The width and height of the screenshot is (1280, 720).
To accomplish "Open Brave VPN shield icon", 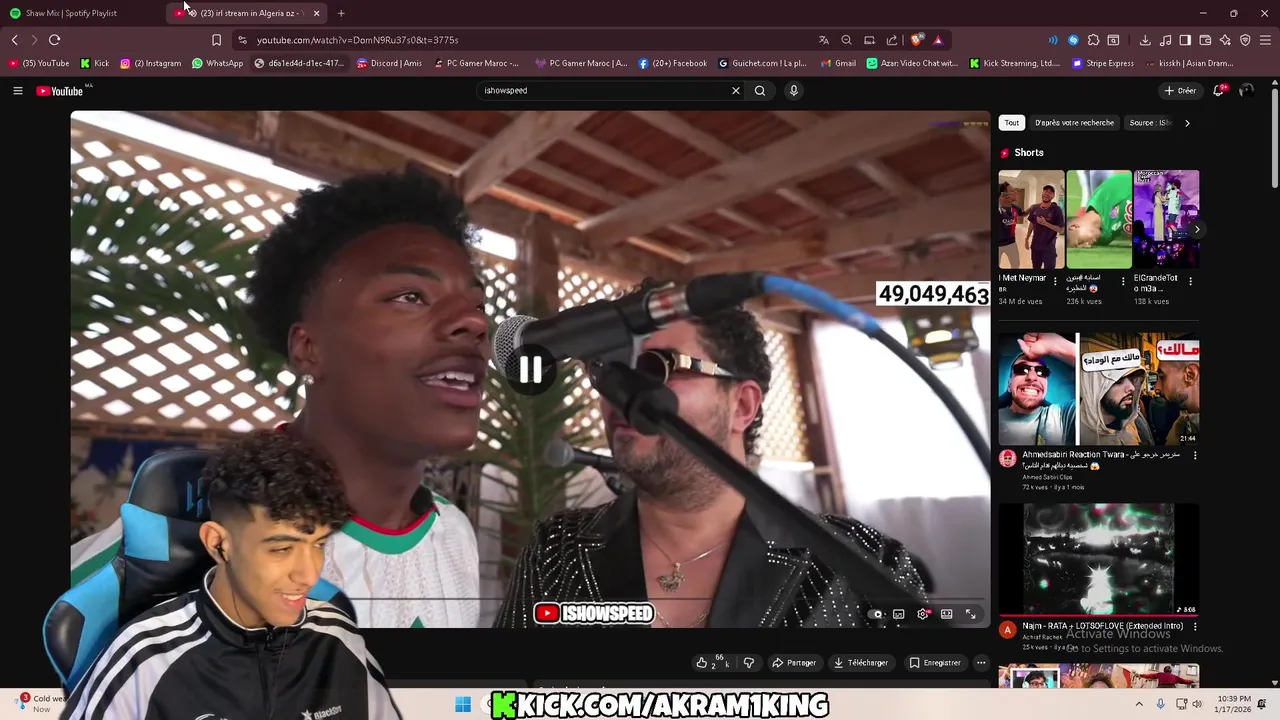I will point(1245,40).
